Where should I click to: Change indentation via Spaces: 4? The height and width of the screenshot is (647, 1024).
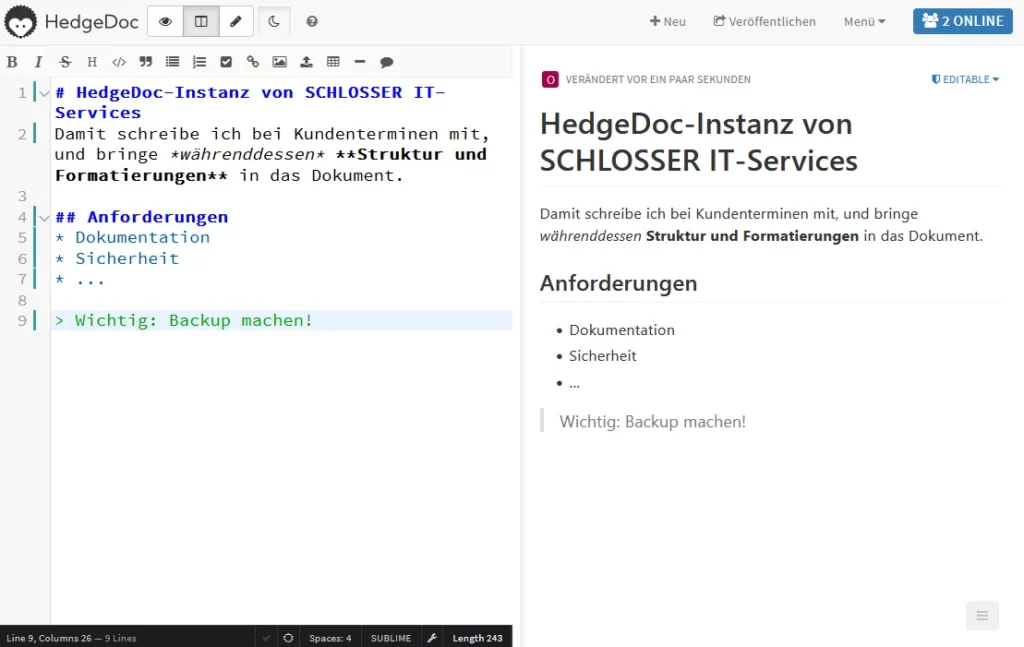tap(330, 638)
